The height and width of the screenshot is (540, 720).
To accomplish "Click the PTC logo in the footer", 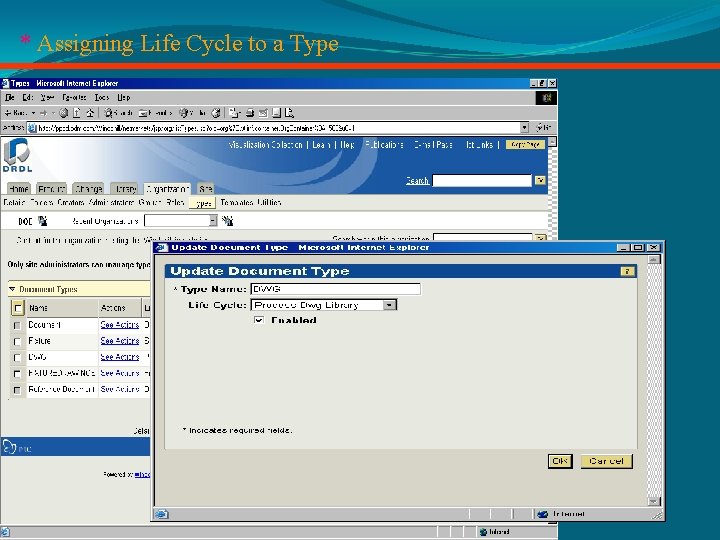I will tap(17, 447).
